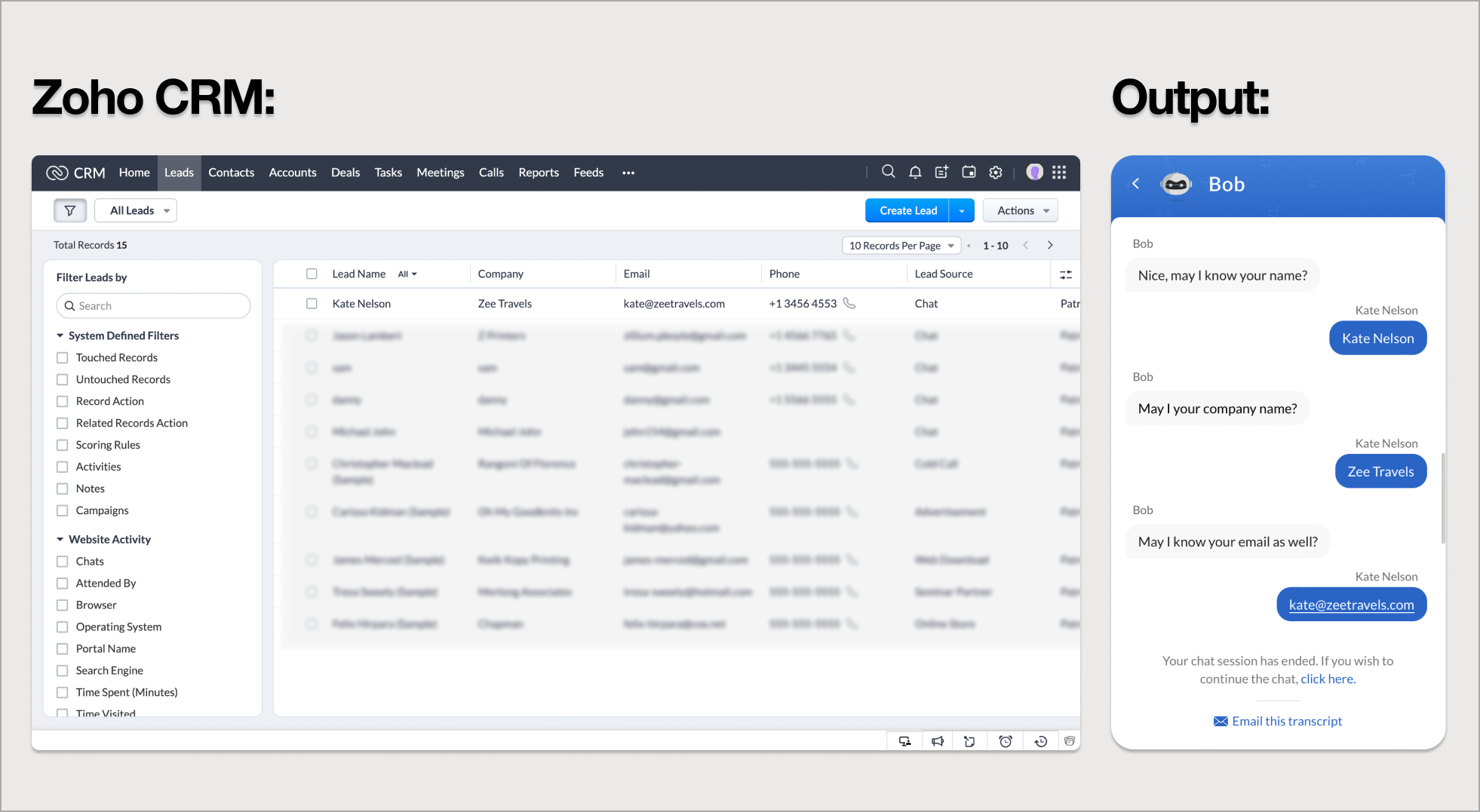This screenshot has height=812, width=1480.
Task: Click the quick create plus icon
Action: pos(941,172)
